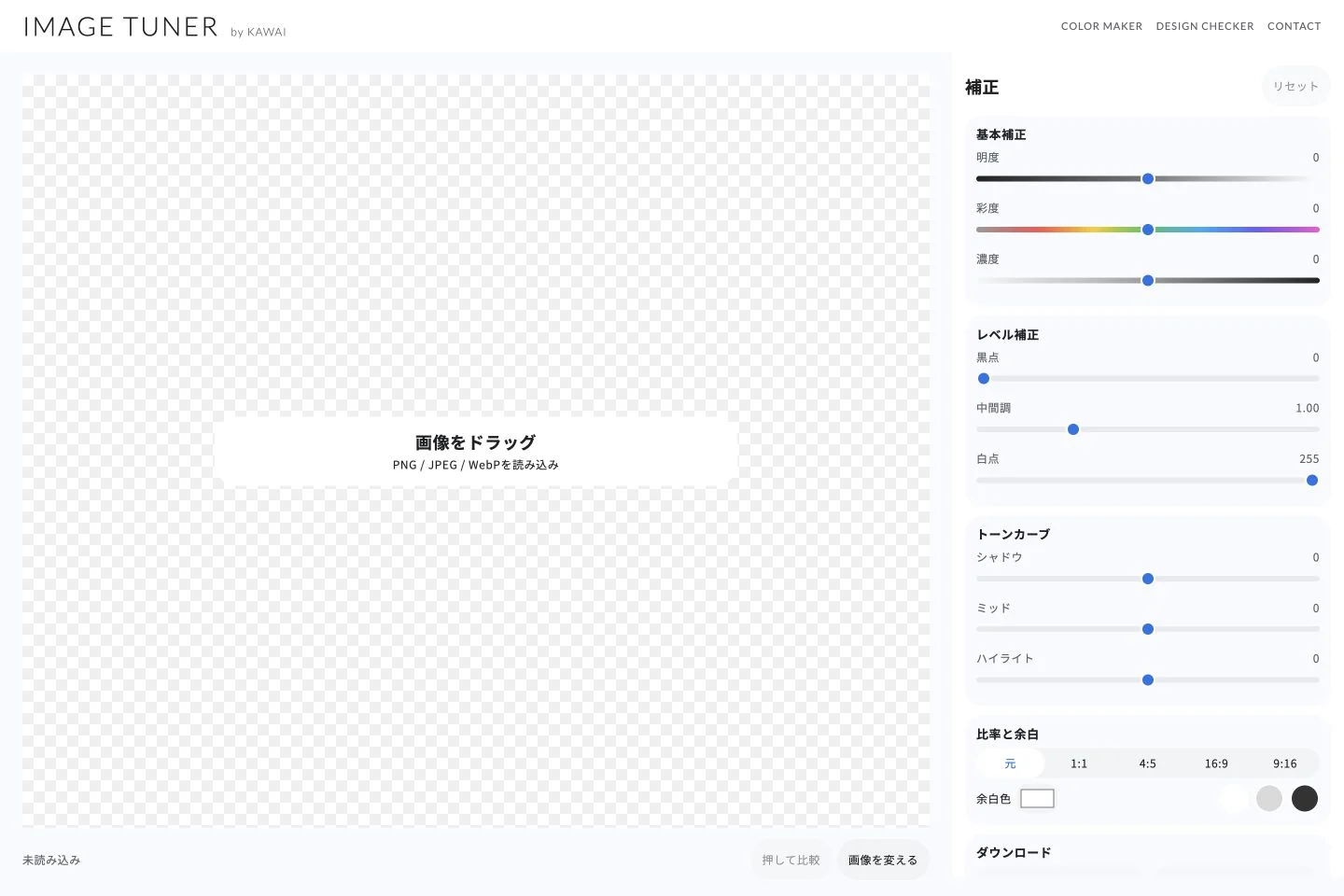This screenshot has width=1344, height=896.
Task: Click the 中間調 slider handle
Action: coord(1073,429)
